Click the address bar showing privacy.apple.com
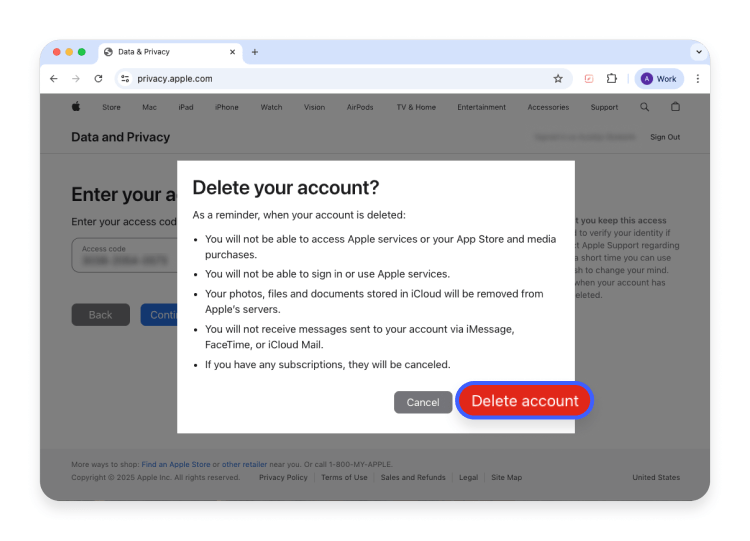 point(343,78)
